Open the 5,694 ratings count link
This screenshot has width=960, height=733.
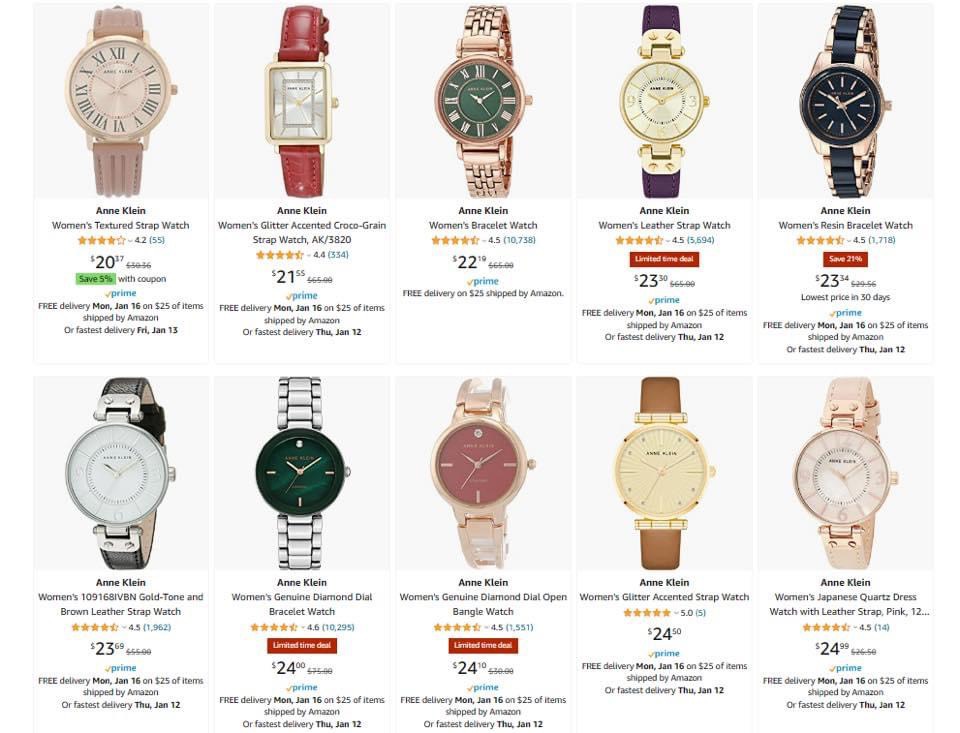700,240
